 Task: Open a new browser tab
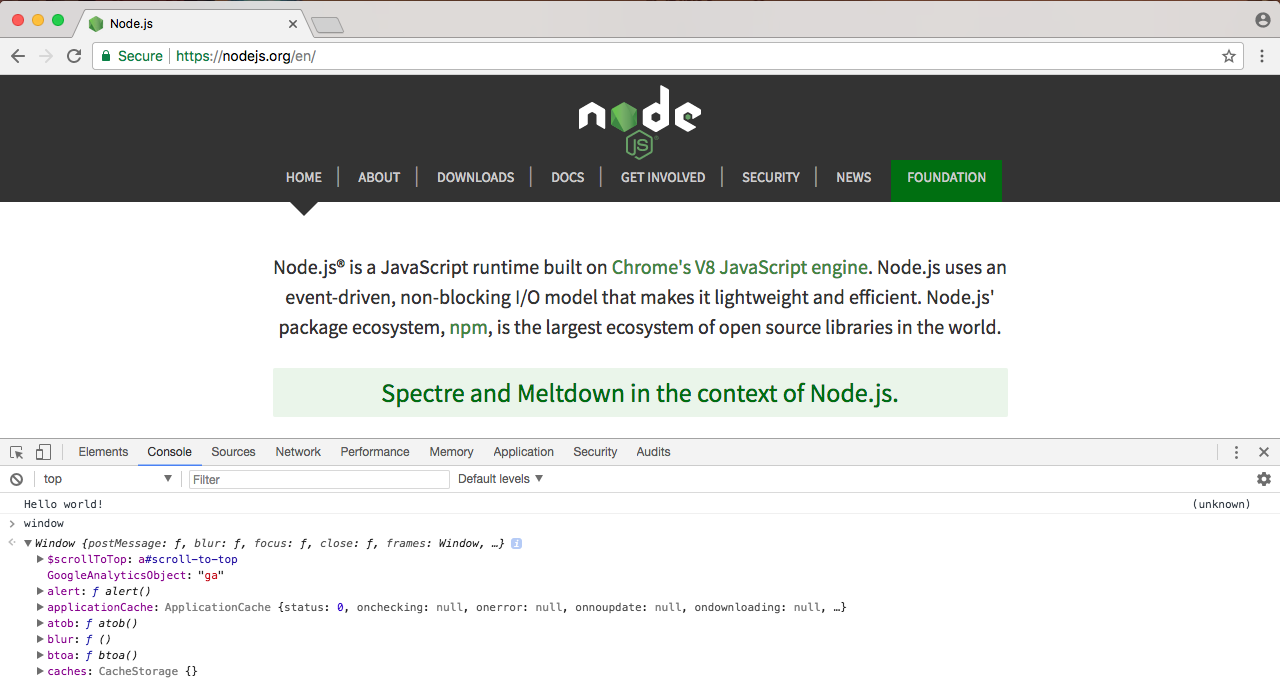pyautogui.click(x=327, y=25)
